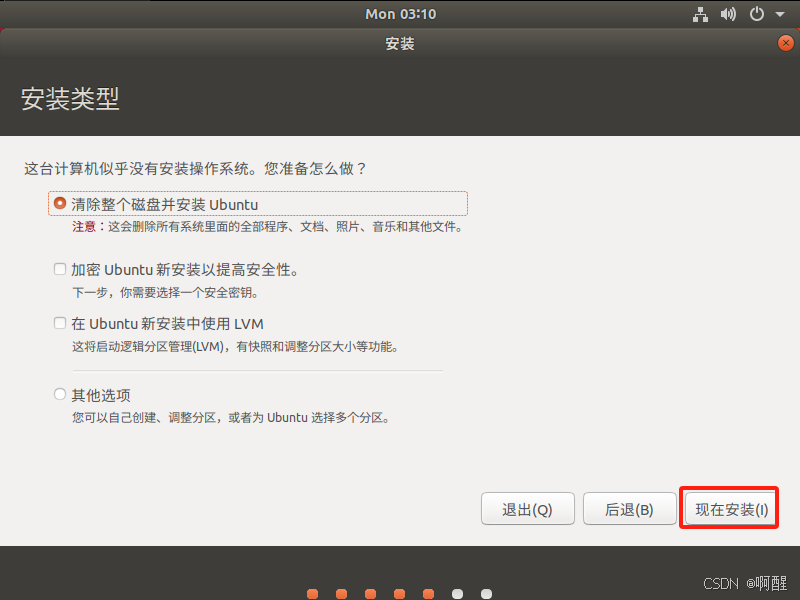Click the 安装 window title

399,44
